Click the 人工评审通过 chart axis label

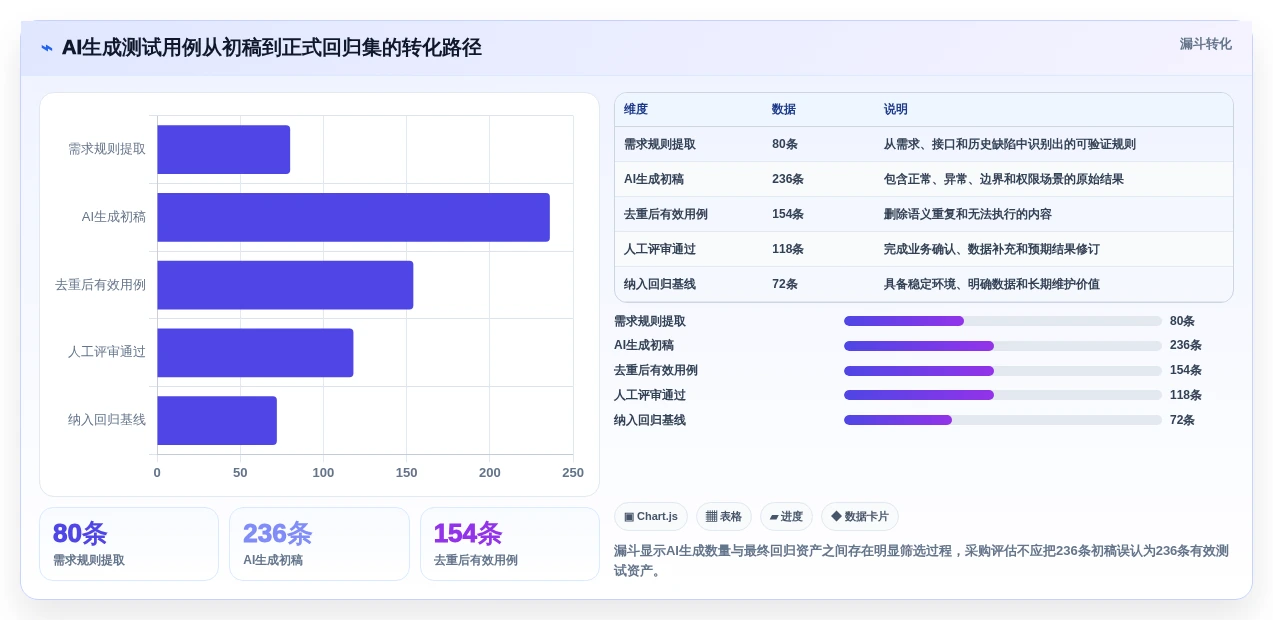pos(107,352)
